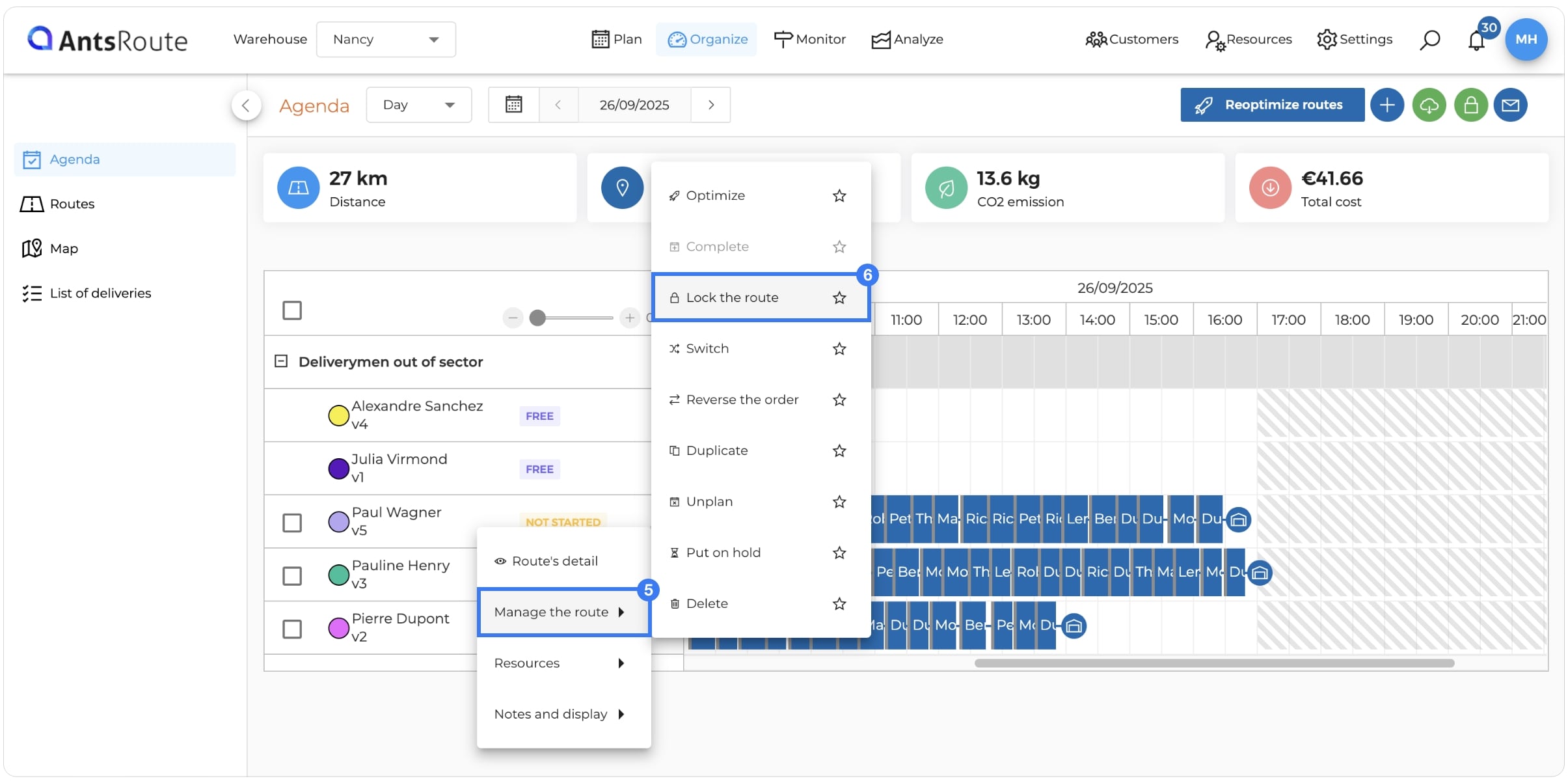Click Paul Wagner's purple color circle
This screenshot has height=783, width=1568.
point(338,521)
